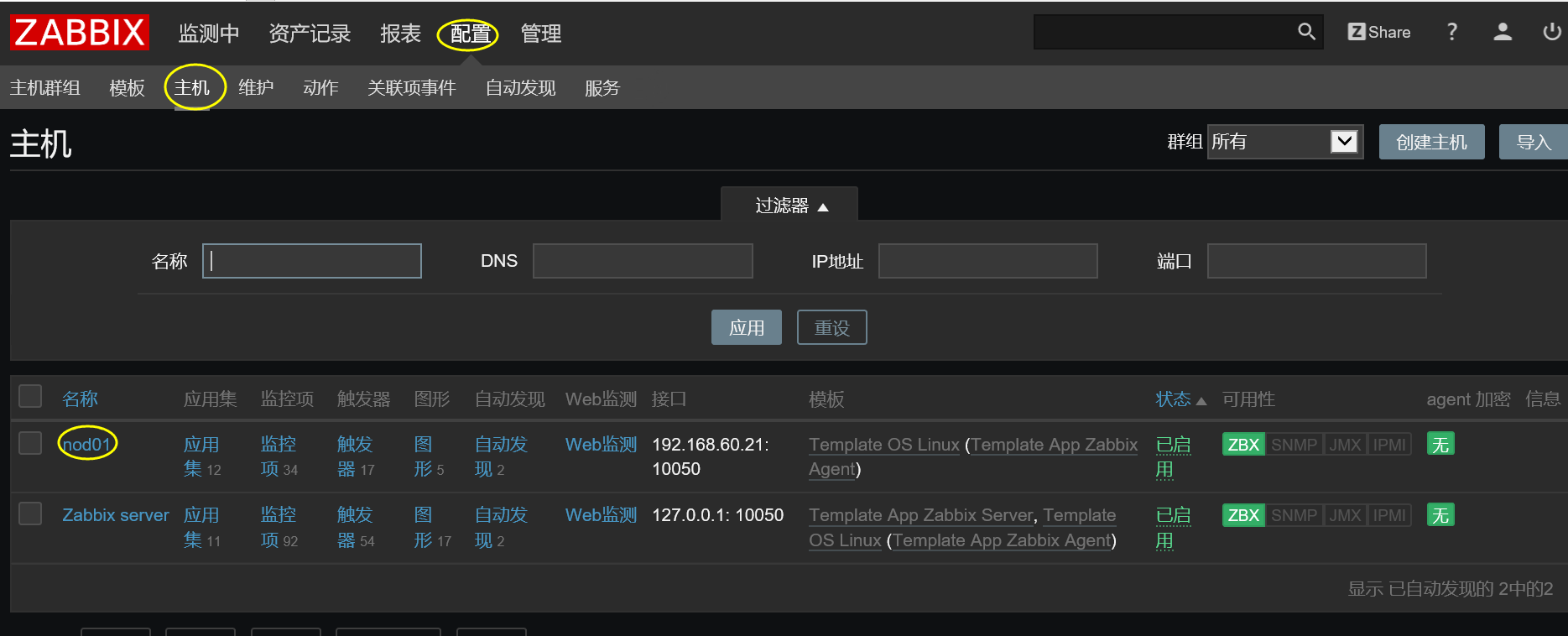Reset the filter with 重设 button
The image size is (1568, 636).
coord(832,327)
